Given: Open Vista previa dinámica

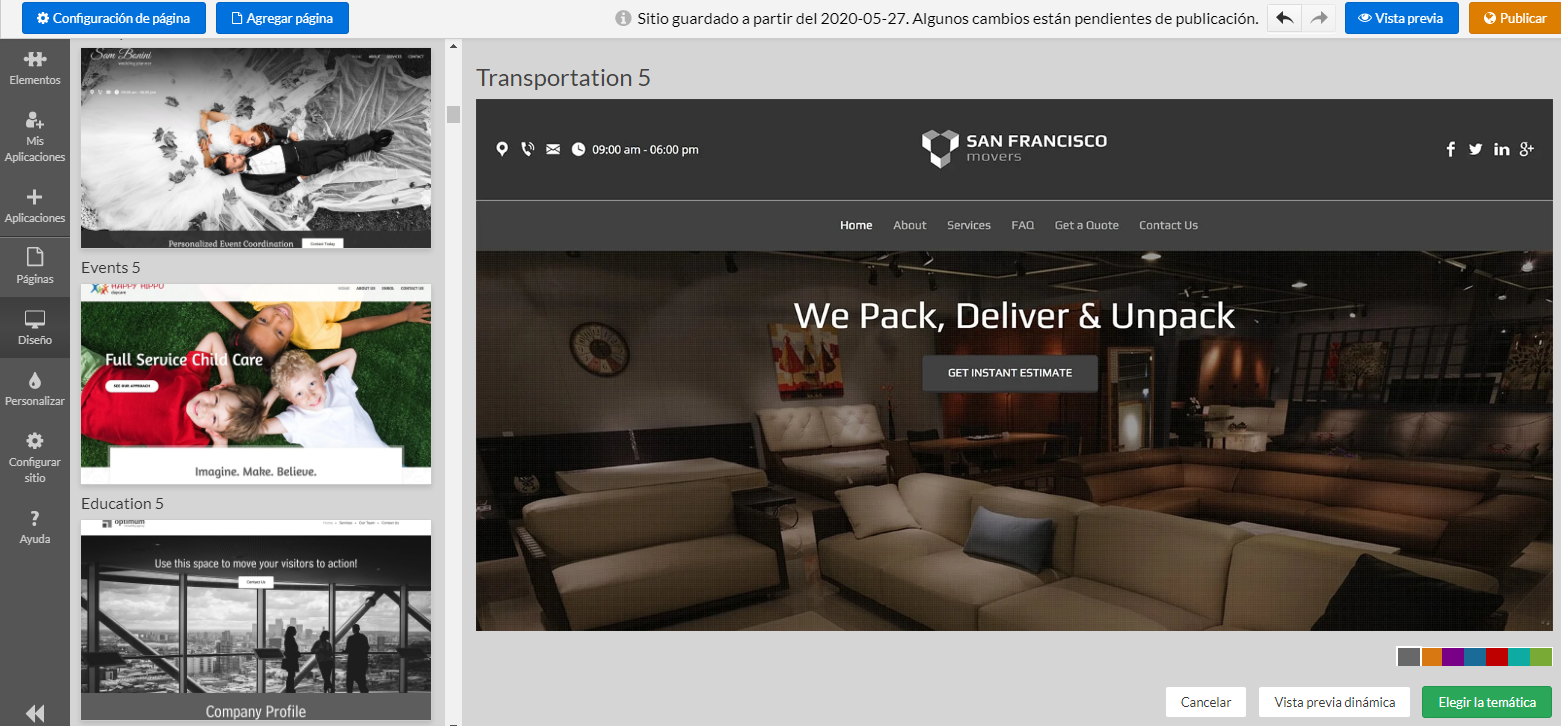Looking at the screenshot, I should click(1335, 702).
